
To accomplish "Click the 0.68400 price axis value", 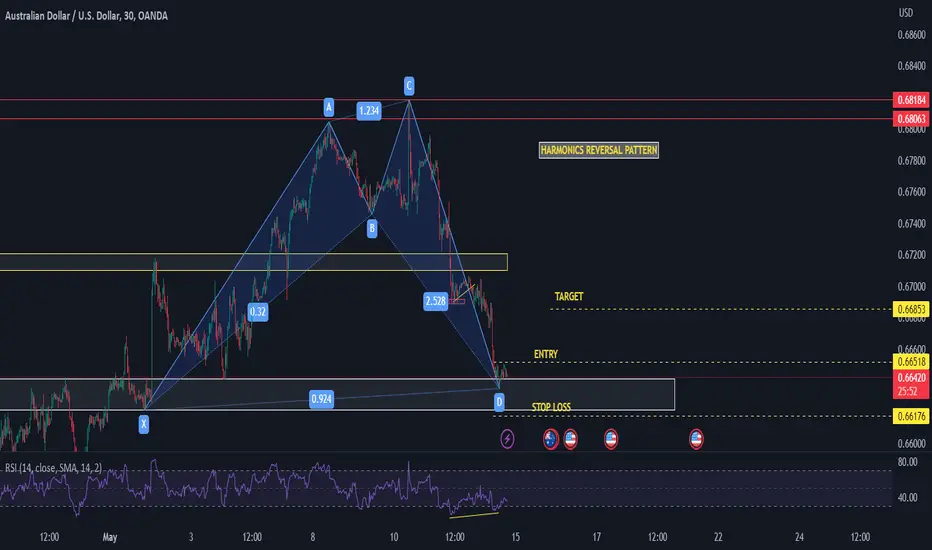I will [x=911, y=66].
